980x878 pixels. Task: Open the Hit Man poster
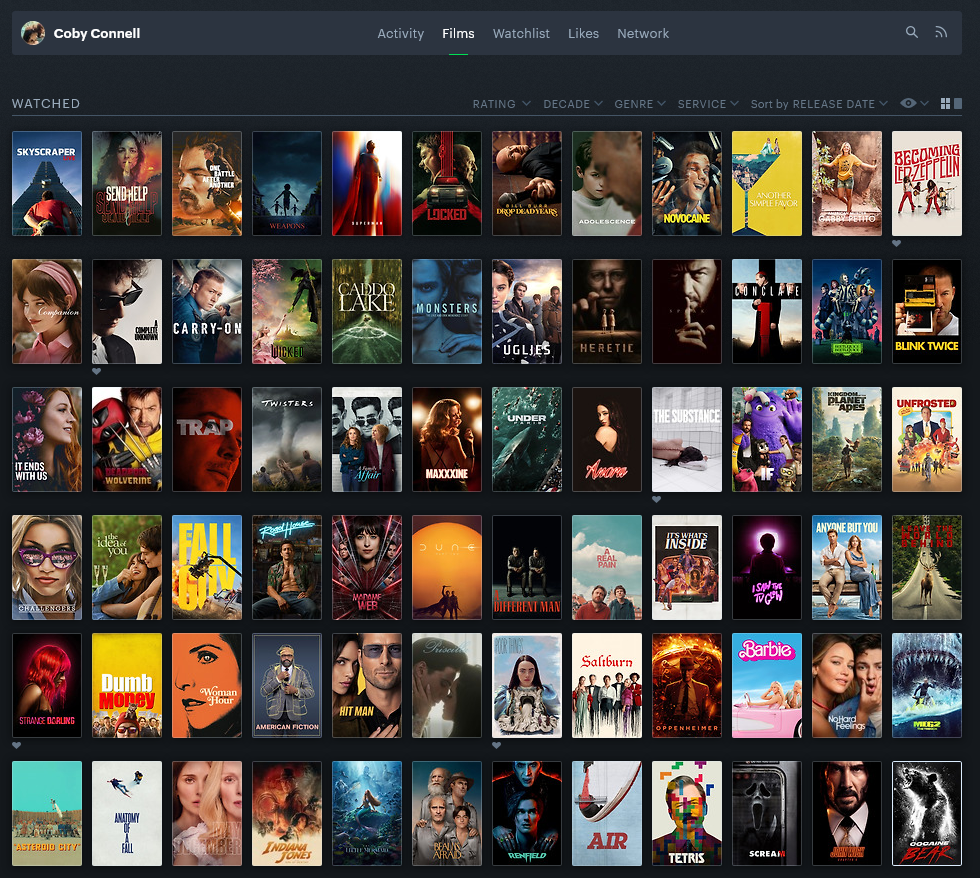click(367, 686)
